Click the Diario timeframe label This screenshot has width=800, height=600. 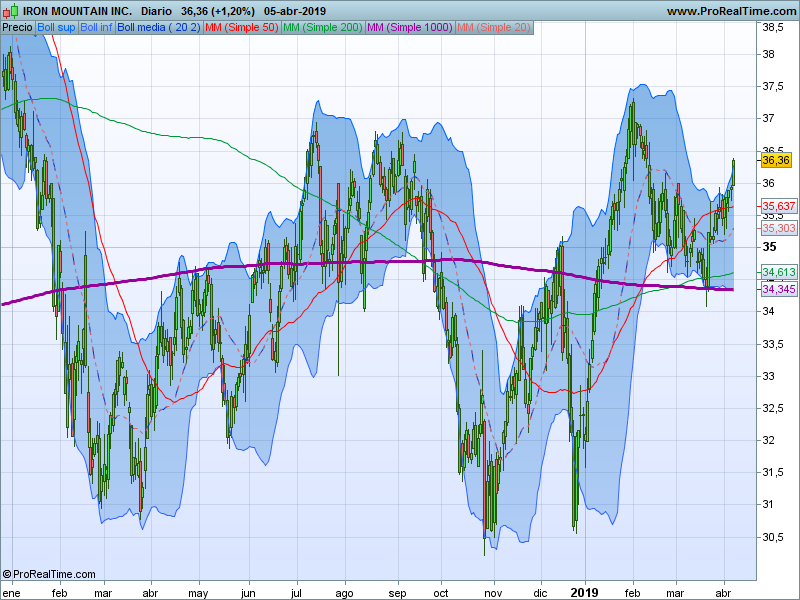click(x=156, y=11)
